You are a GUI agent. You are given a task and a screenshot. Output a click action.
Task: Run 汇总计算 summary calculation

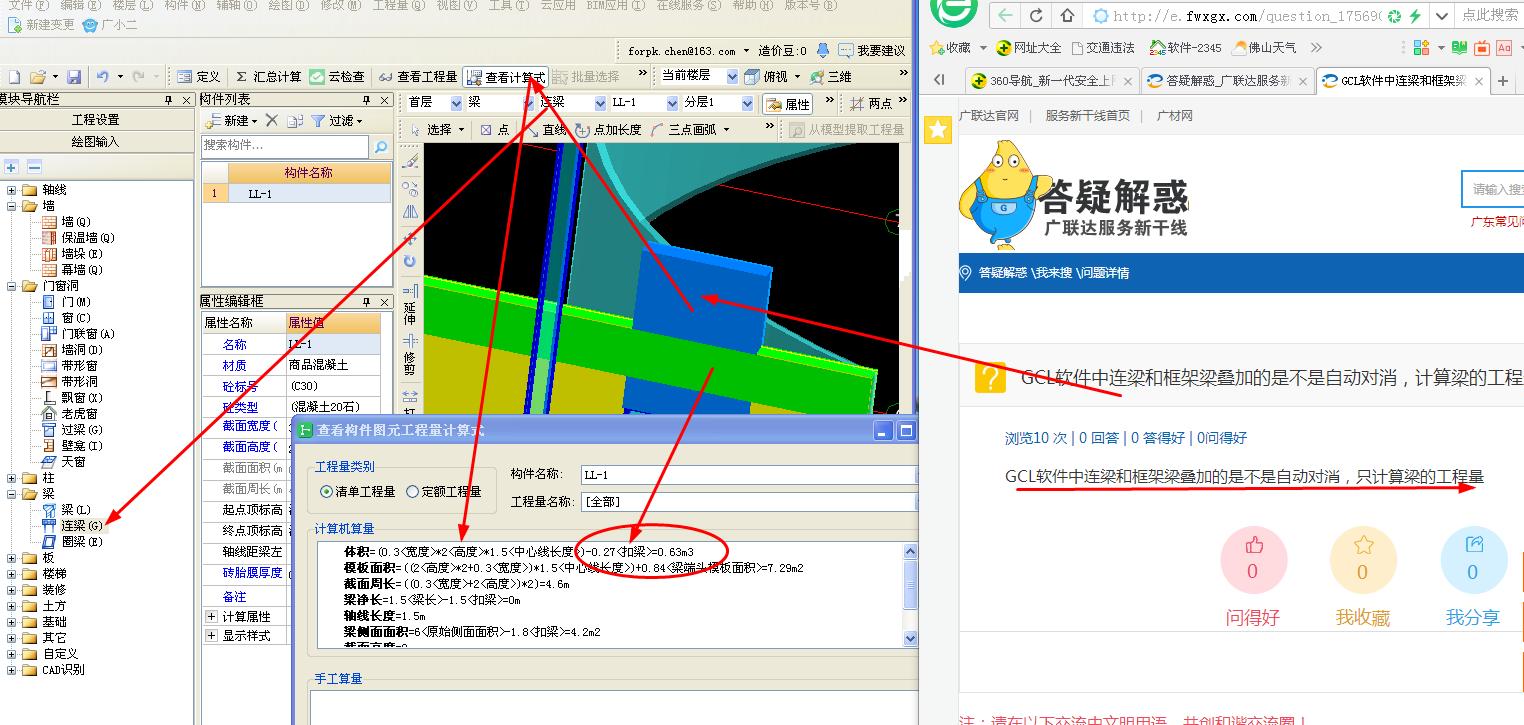tap(268, 77)
